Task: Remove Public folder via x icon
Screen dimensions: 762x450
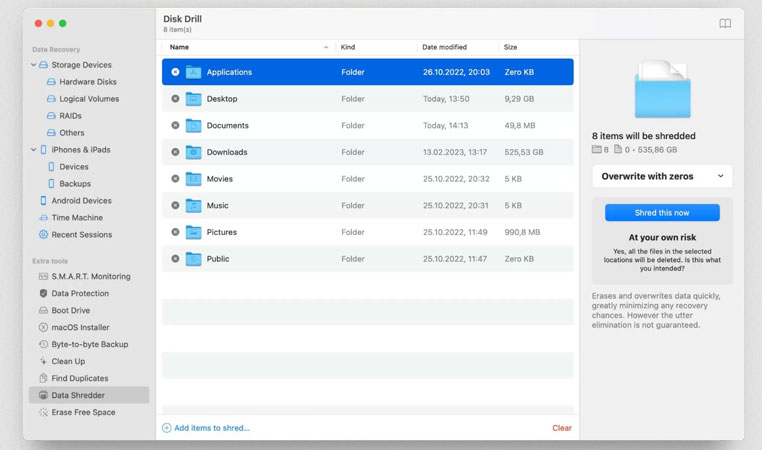Action: click(175, 259)
